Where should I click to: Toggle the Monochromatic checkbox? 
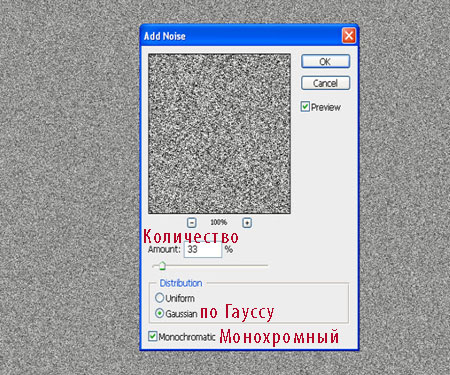(152, 336)
